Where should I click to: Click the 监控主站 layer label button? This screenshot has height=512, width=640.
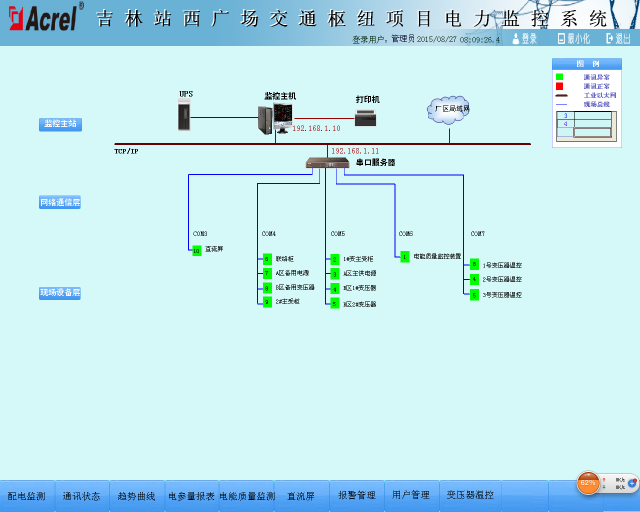click(x=60, y=124)
